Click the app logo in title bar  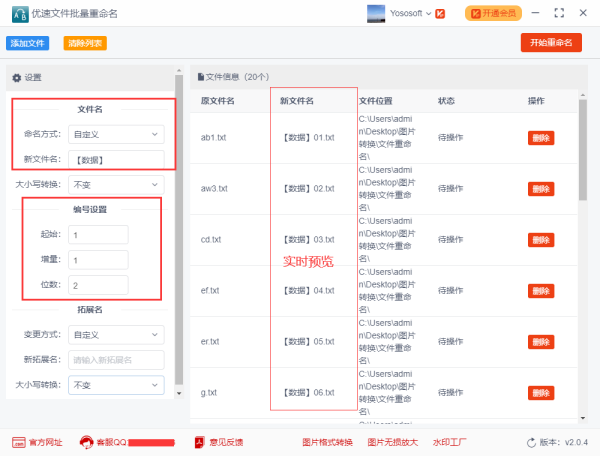tap(15, 14)
